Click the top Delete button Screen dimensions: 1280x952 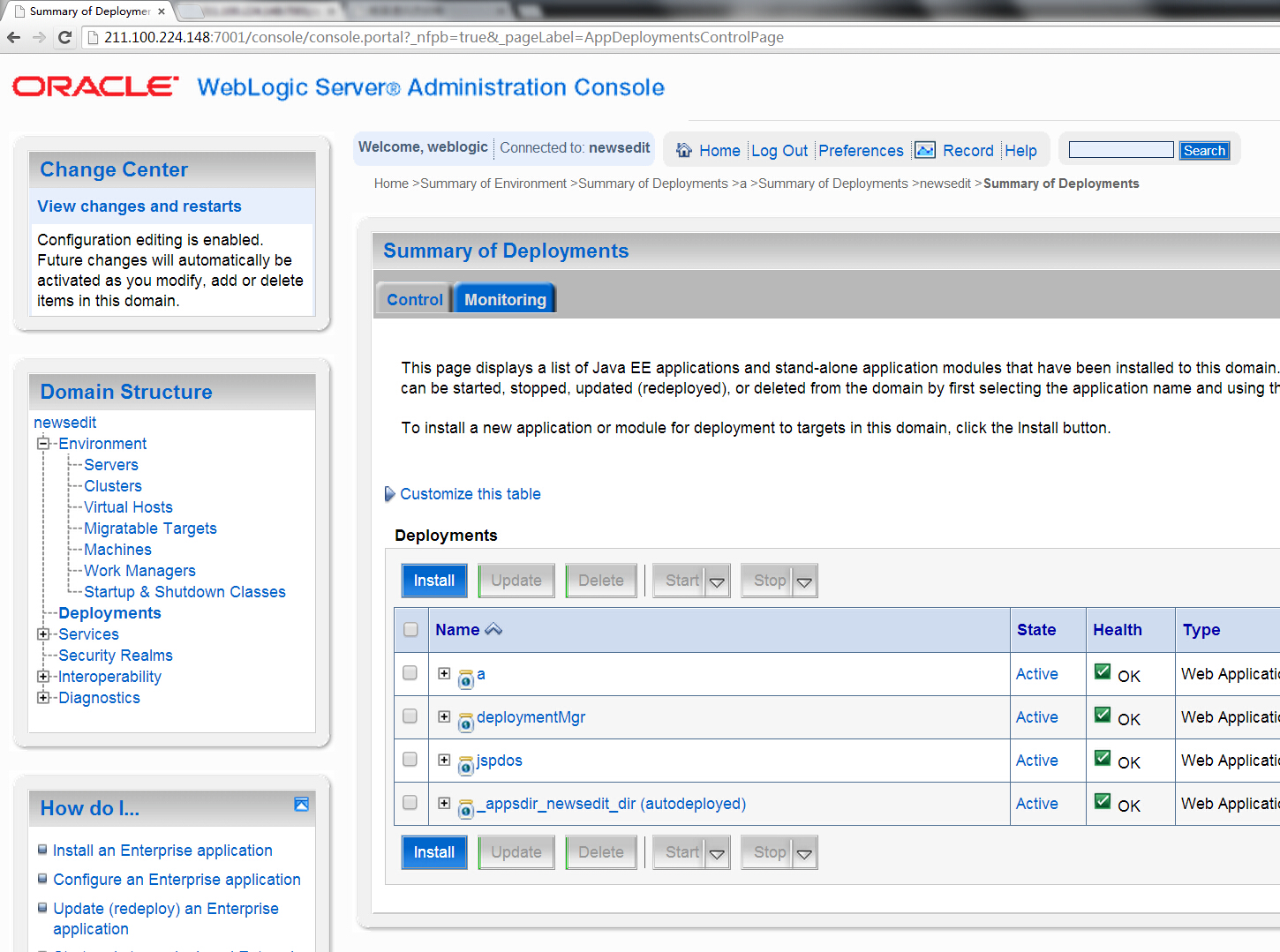coord(601,581)
